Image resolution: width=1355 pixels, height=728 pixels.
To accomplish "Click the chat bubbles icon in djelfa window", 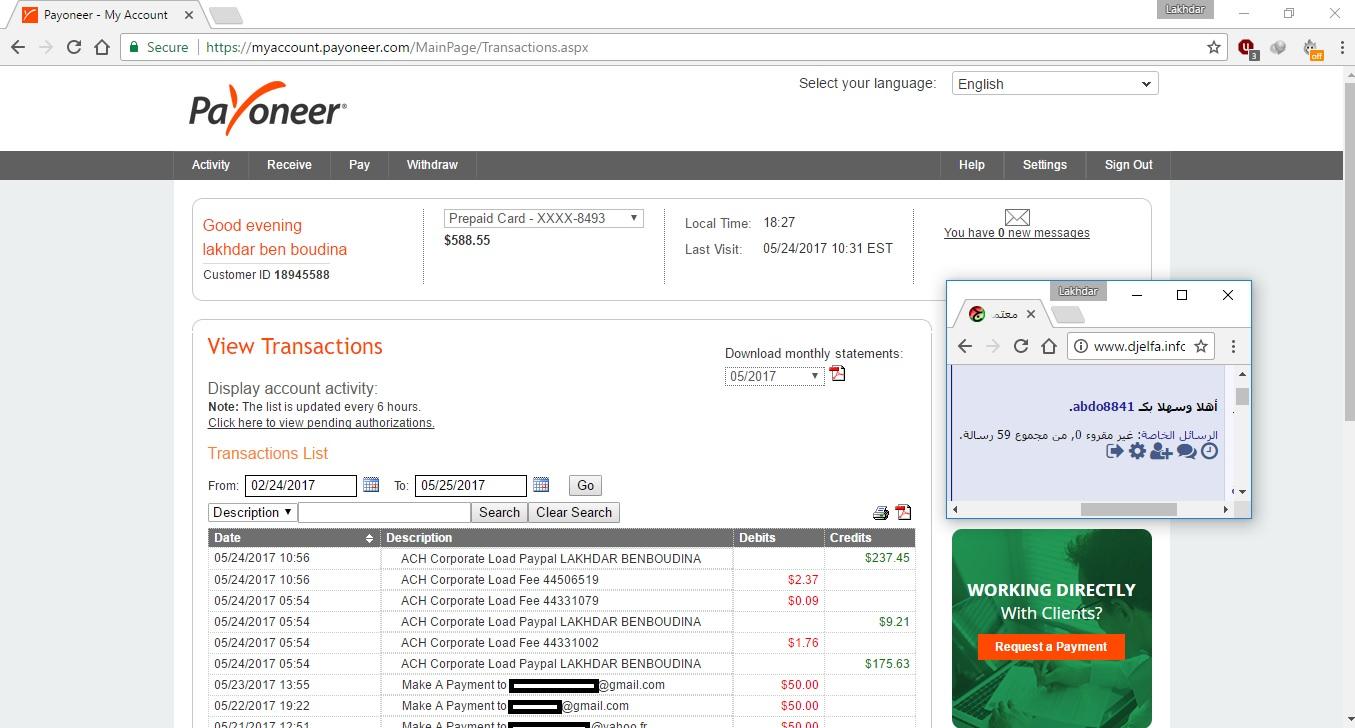I will (x=1186, y=451).
